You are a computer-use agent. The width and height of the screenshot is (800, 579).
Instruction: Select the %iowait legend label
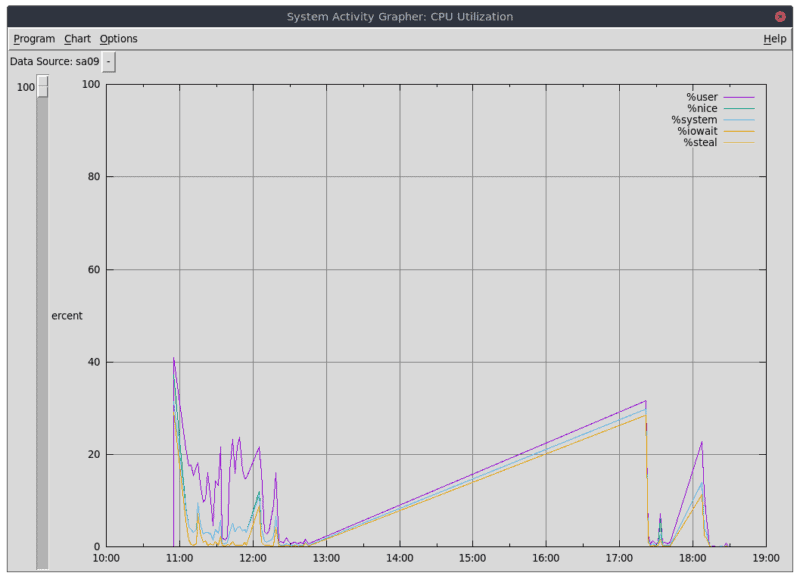point(696,131)
